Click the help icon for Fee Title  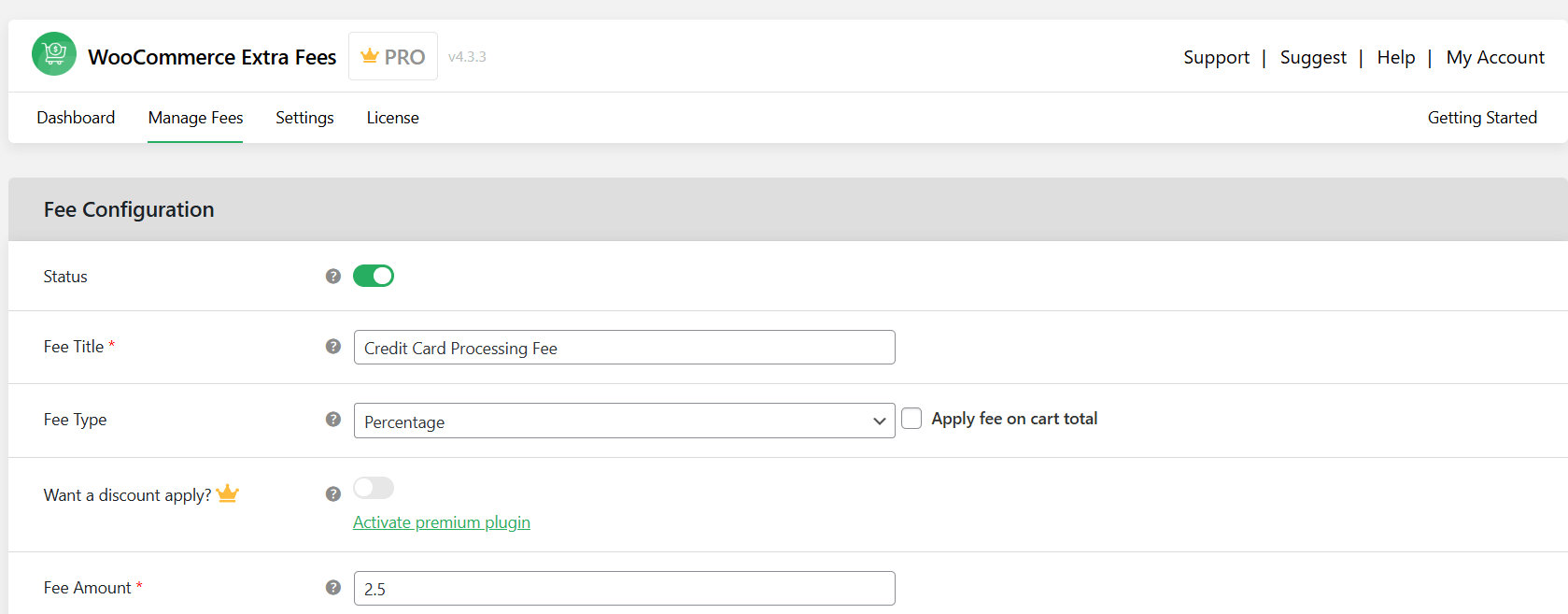[333, 347]
